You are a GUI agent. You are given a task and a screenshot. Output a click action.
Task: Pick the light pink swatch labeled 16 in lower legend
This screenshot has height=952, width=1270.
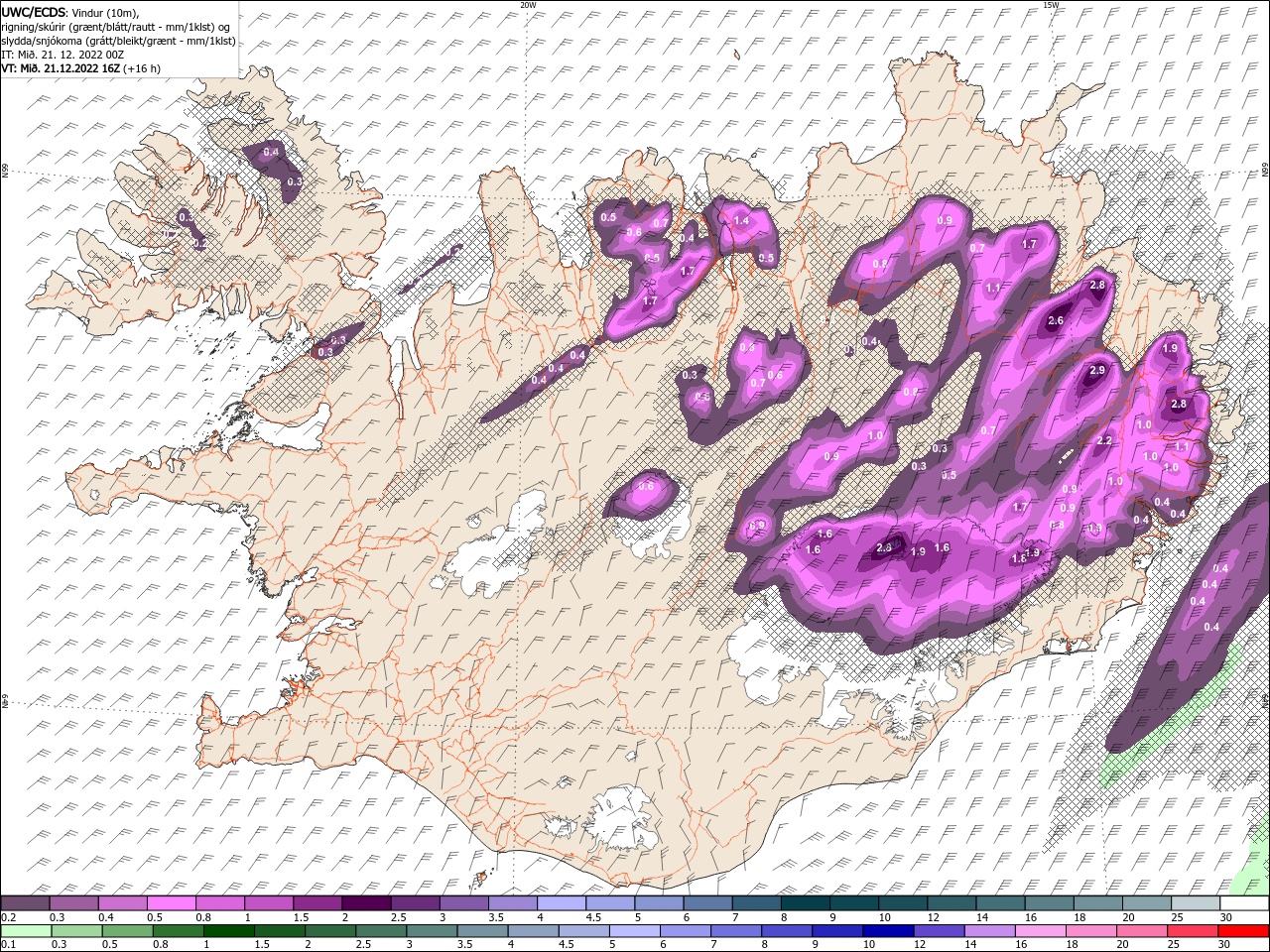[x=1041, y=930]
